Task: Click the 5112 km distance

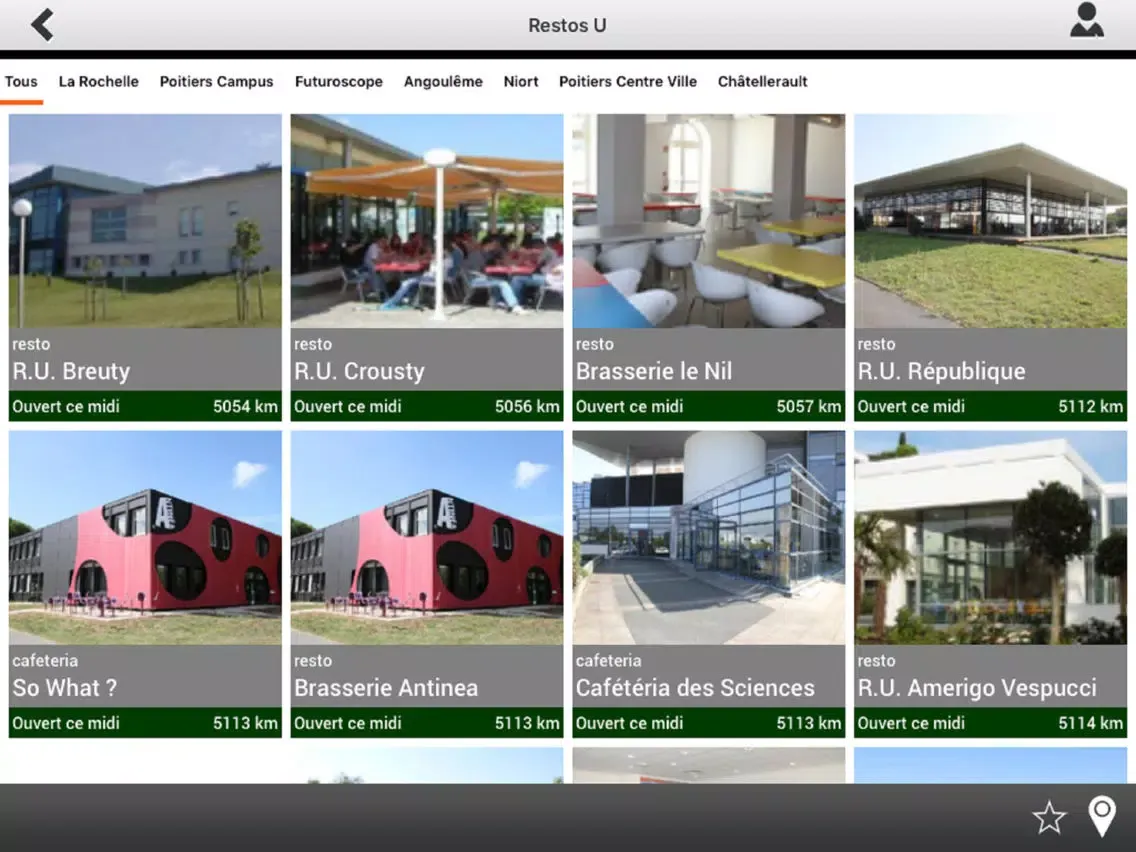Action: 1090,406
